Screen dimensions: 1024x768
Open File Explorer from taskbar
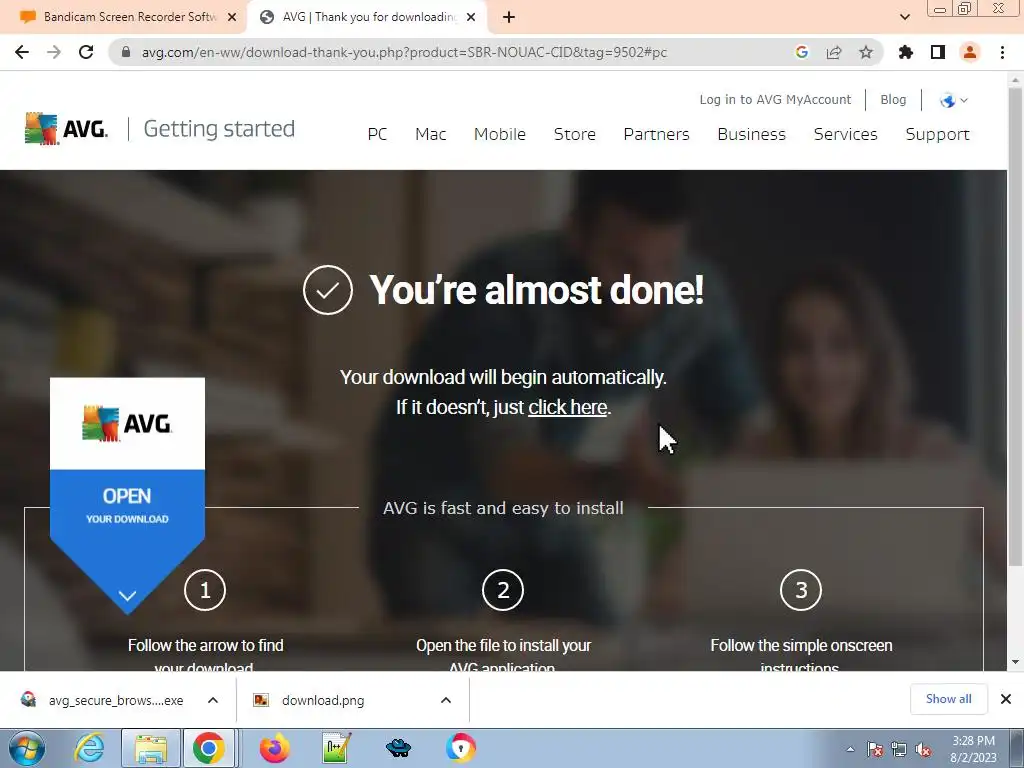pos(151,748)
